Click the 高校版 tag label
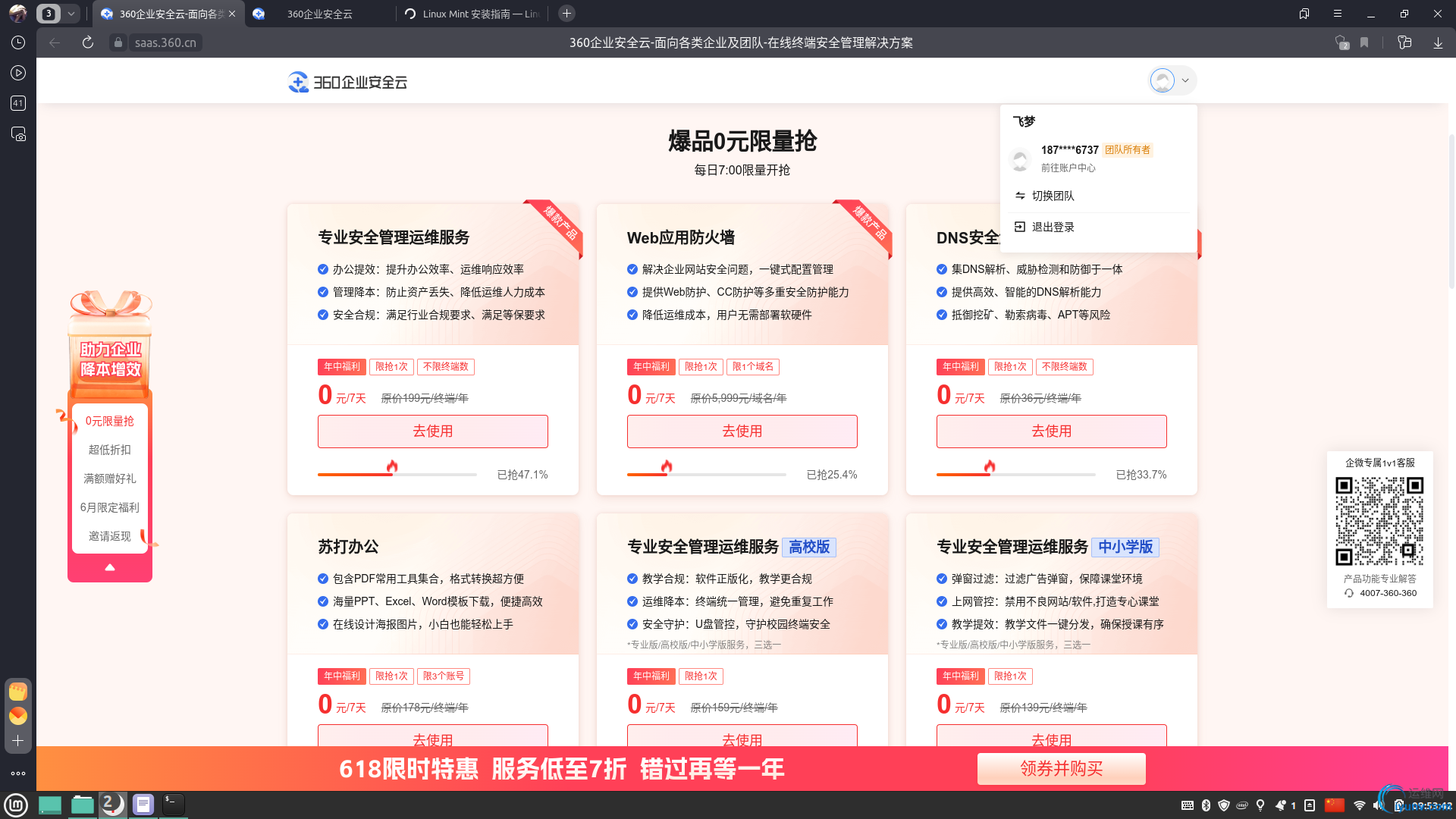This screenshot has height=819, width=1456. [809, 547]
